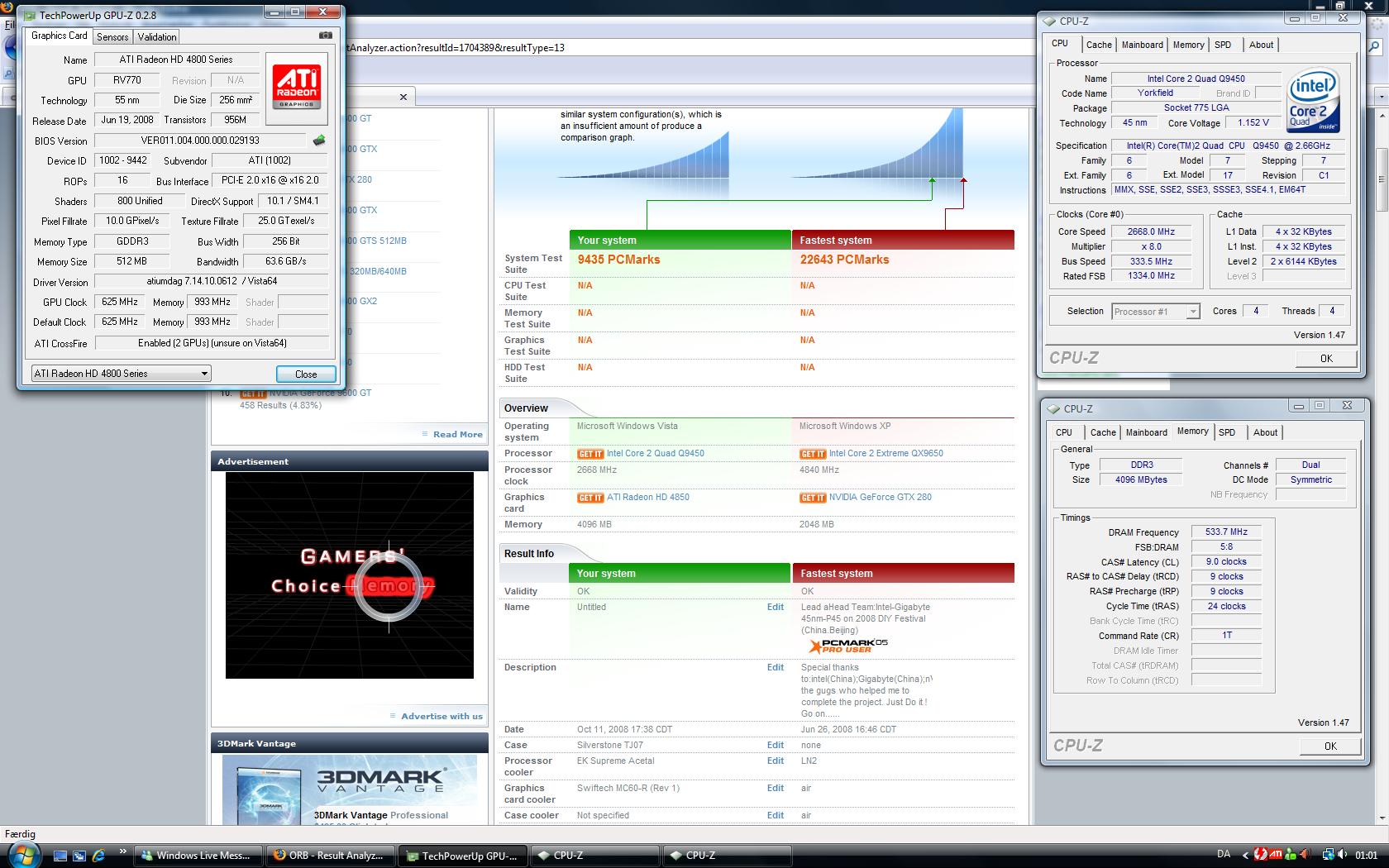This screenshot has width=1389, height=868.
Task: Click Edit next to Case Silverstone TJ07
Action: point(775,746)
